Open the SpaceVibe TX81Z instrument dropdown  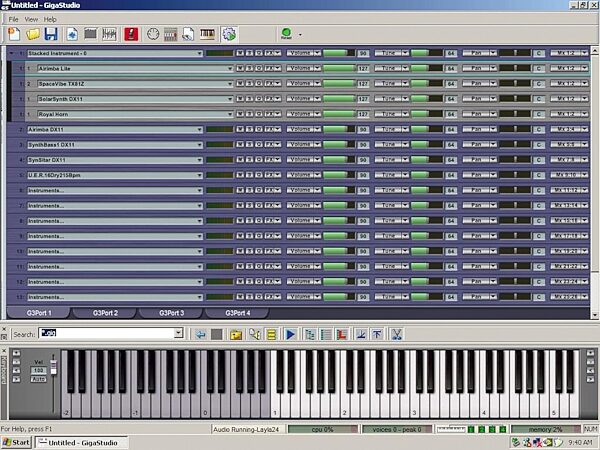point(230,84)
